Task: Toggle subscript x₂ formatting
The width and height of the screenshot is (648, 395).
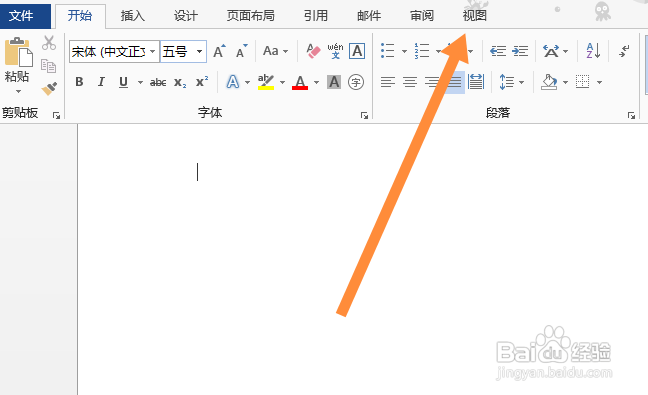Action: pyautogui.click(x=180, y=83)
